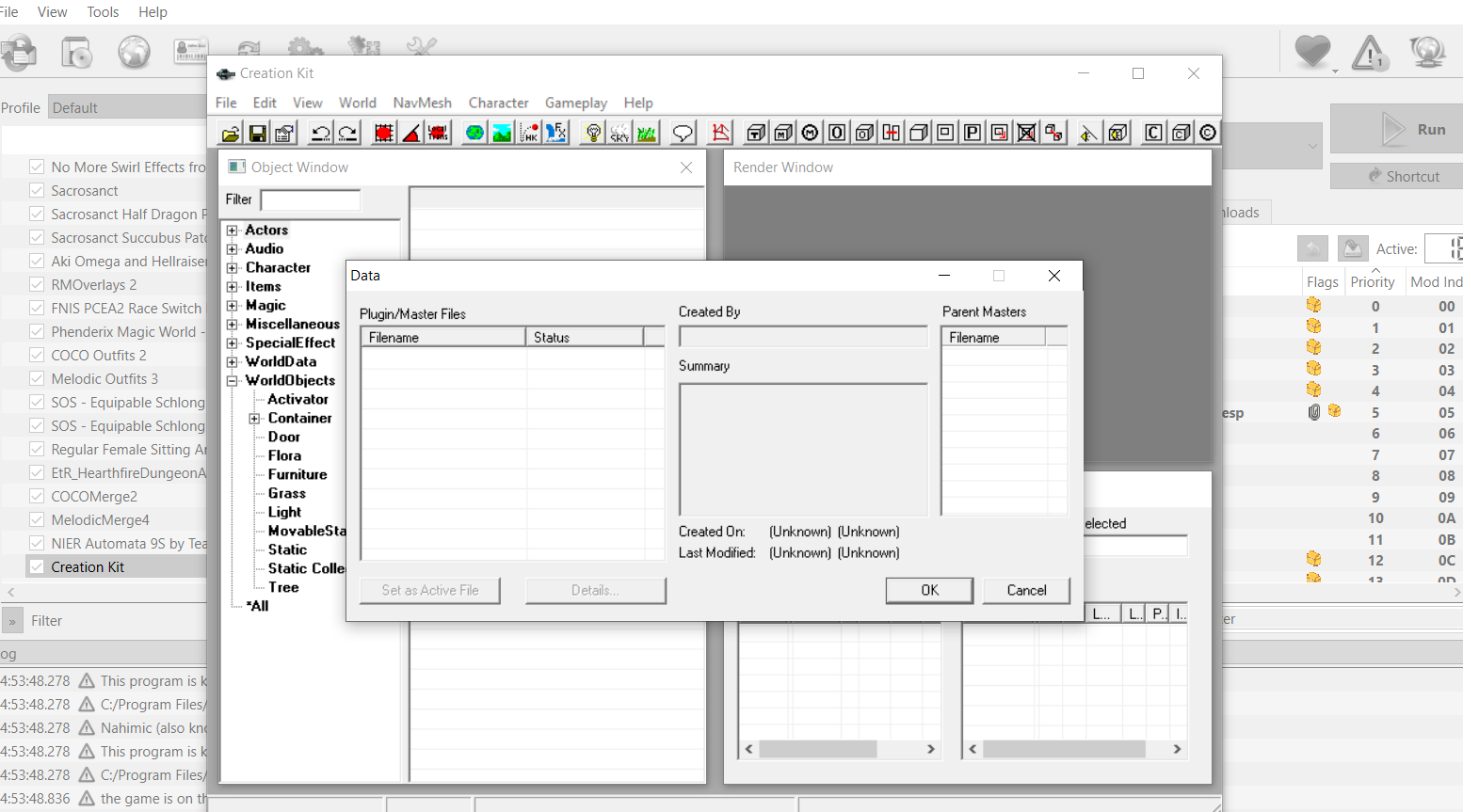
Task: Click the warning triangle notifications icon
Action: tap(1370, 53)
